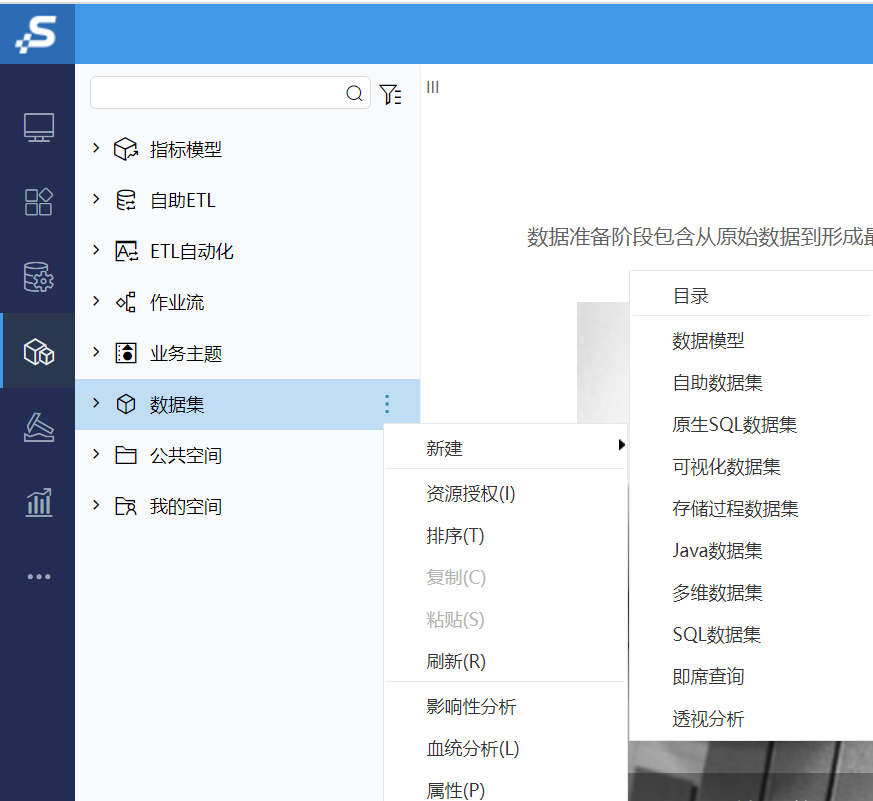Choose 新建 in the context menu
The height and width of the screenshot is (801, 873).
(x=444, y=449)
